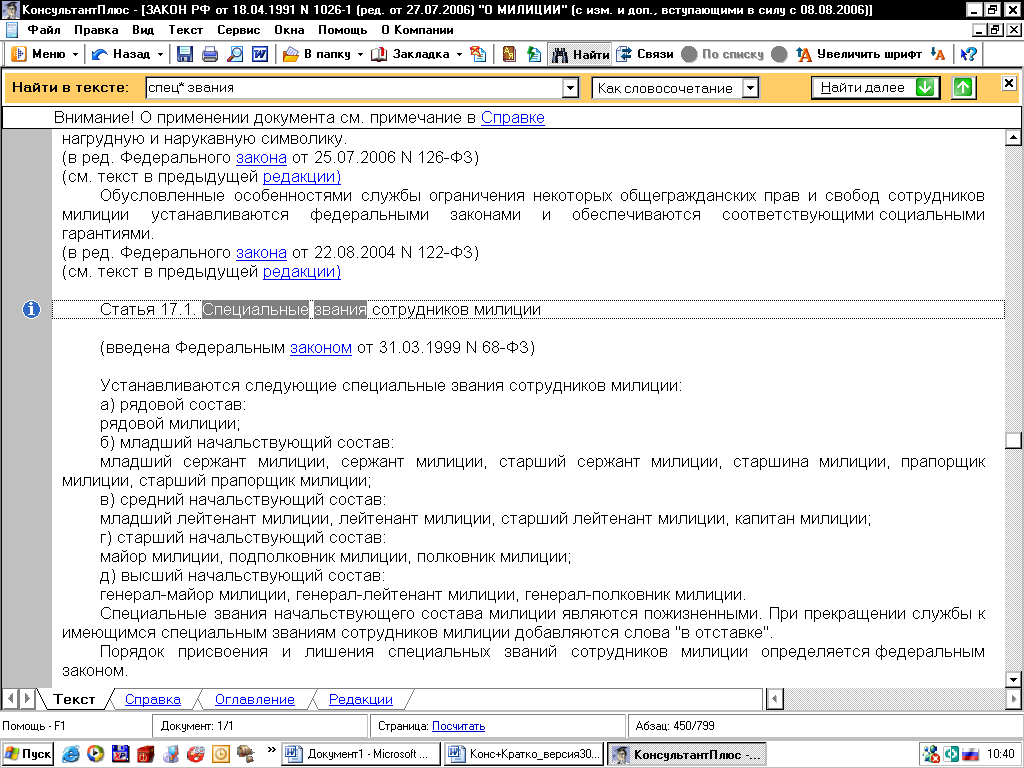Open the Сервис menu

(238, 30)
